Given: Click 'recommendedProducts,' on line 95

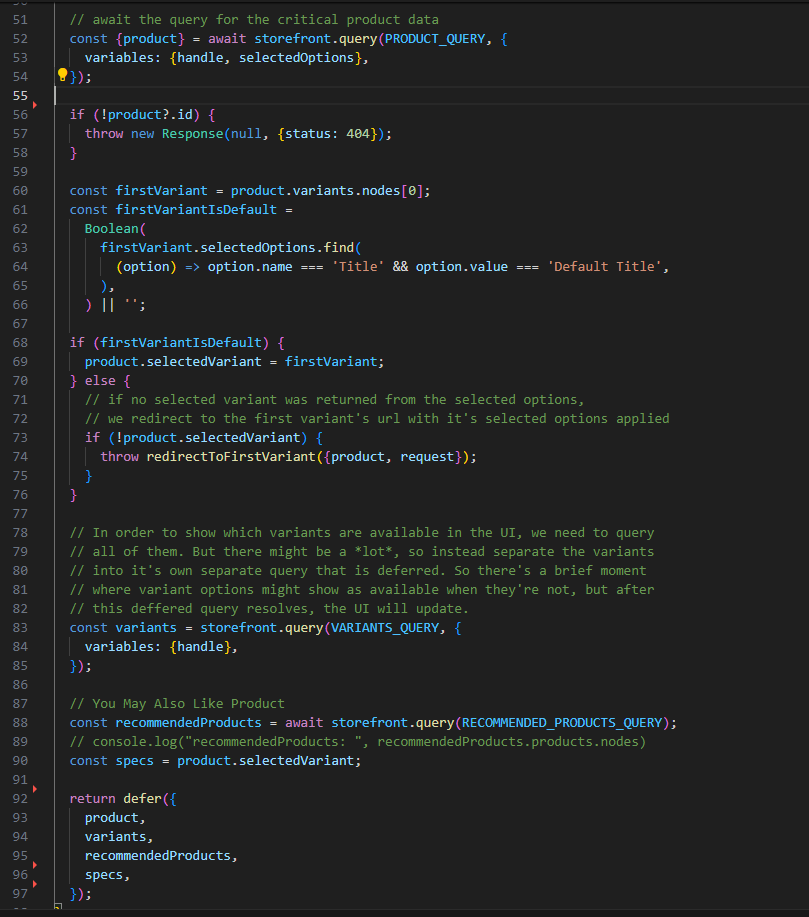Looking at the screenshot, I should click(161, 856).
